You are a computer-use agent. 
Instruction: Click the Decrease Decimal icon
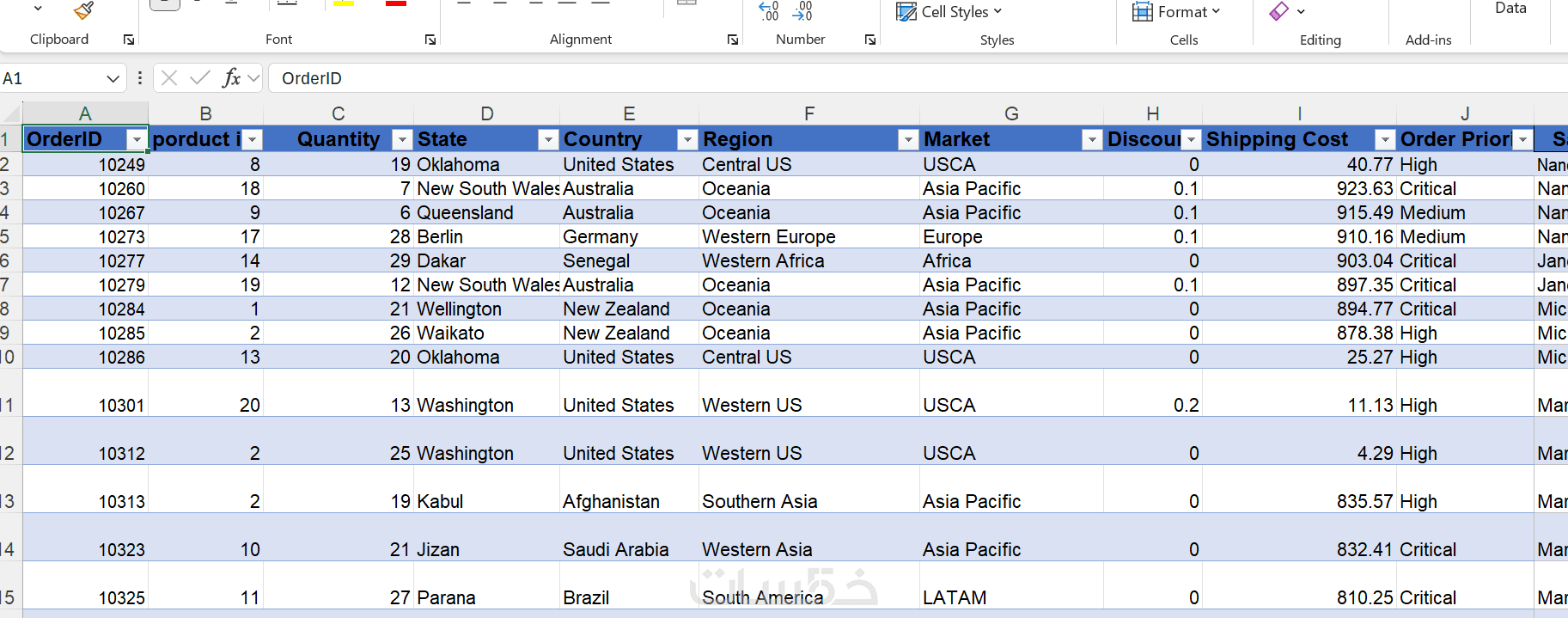click(x=803, y=10)
